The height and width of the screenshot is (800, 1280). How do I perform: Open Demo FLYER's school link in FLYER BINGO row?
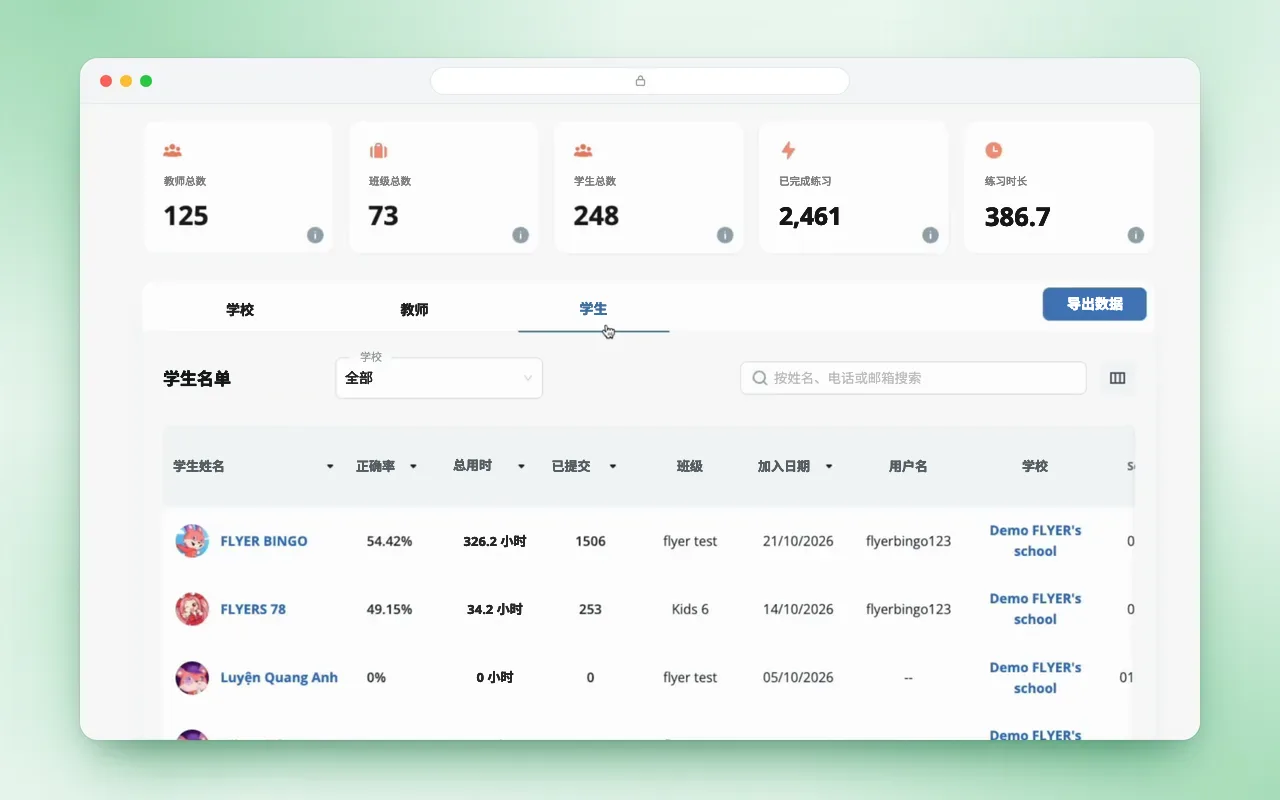tap(1035, 541)
